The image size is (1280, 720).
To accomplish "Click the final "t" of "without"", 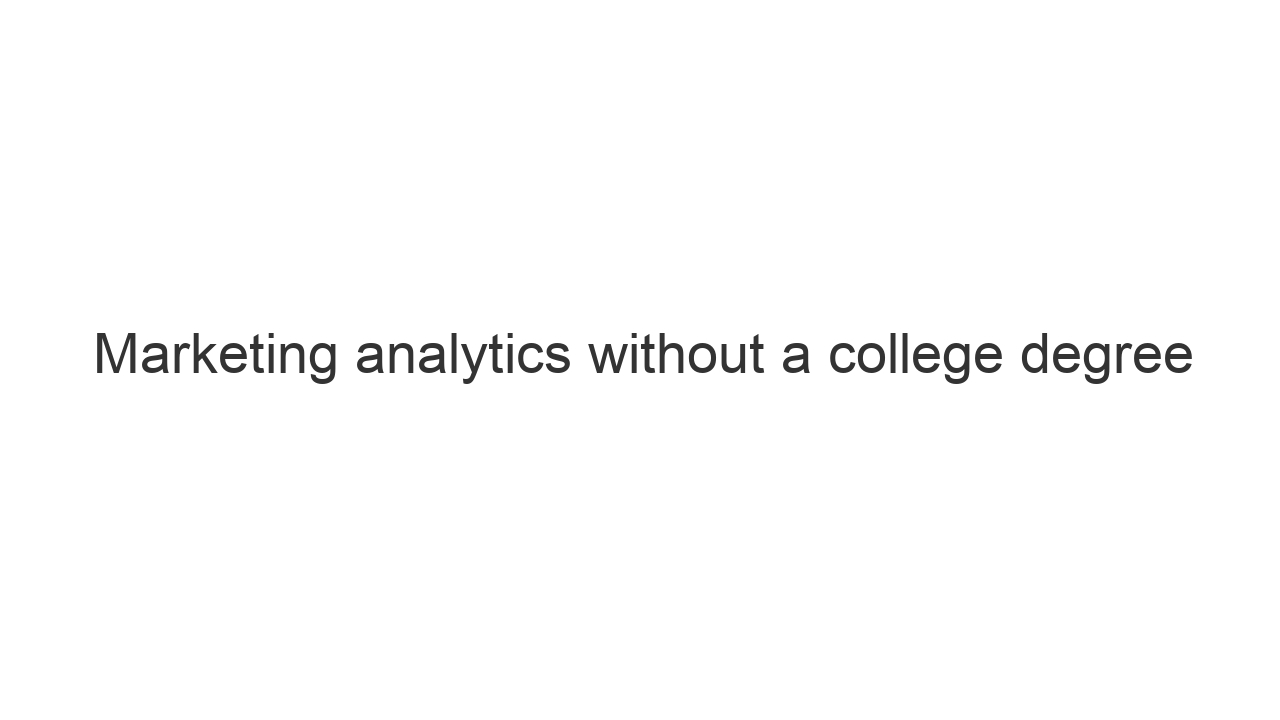I will [756, 355].
